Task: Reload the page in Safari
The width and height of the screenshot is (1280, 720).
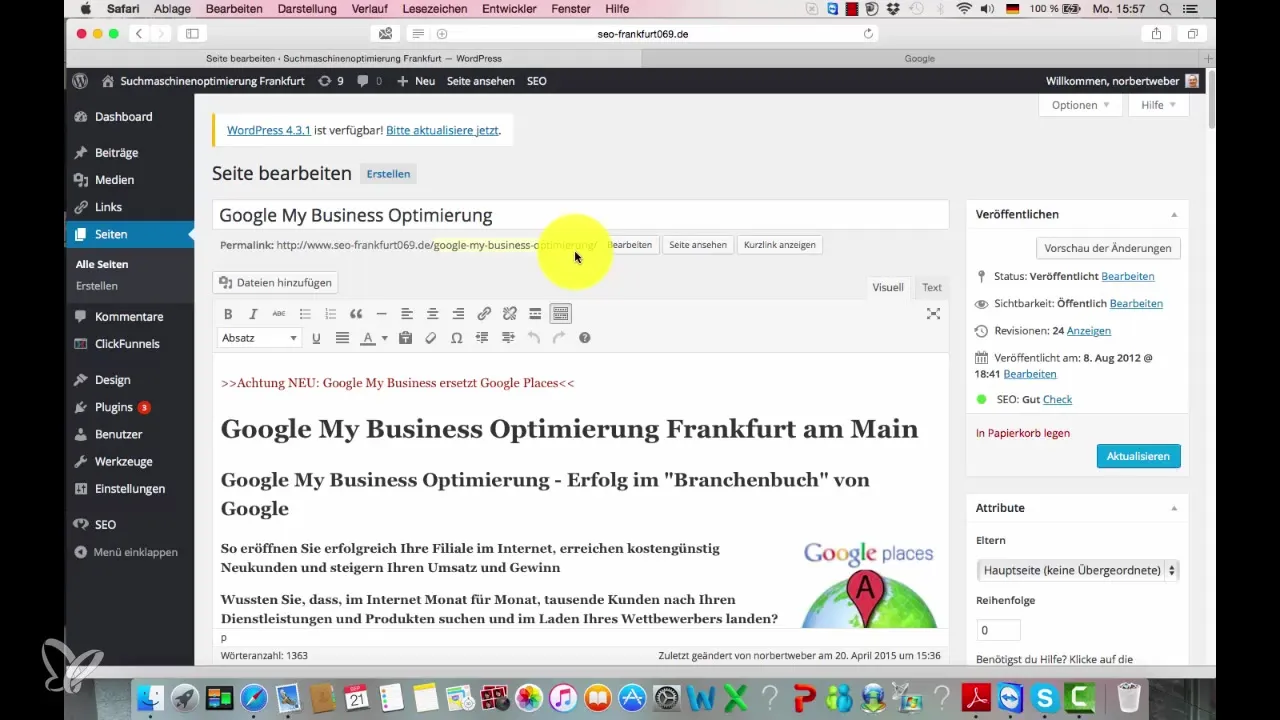Action: pyautogui.click(x=868, y=33)
